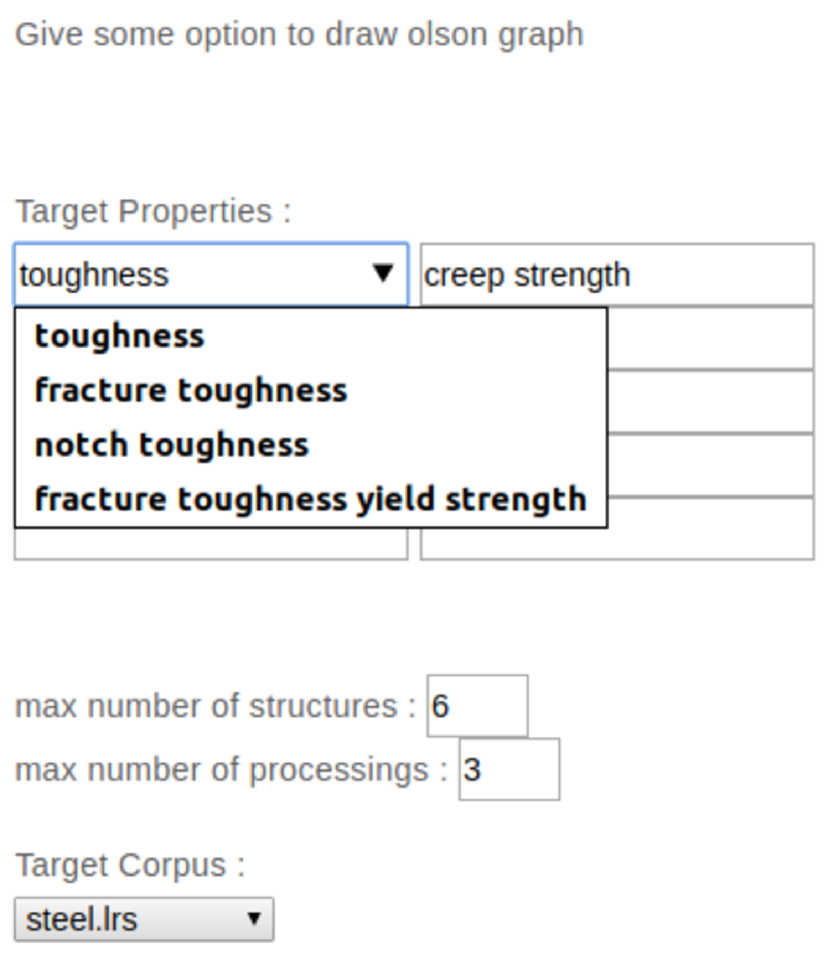The height and width of the screenshot is (955, 830).
Task: Click the empty field directly below creep strength
Action: (x=710, y=338)
